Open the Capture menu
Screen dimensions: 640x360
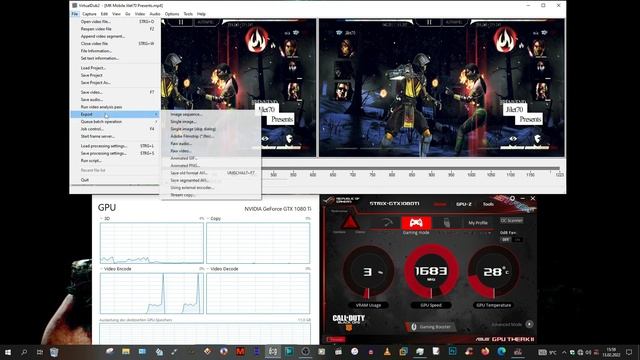click(x=89, y=14)
